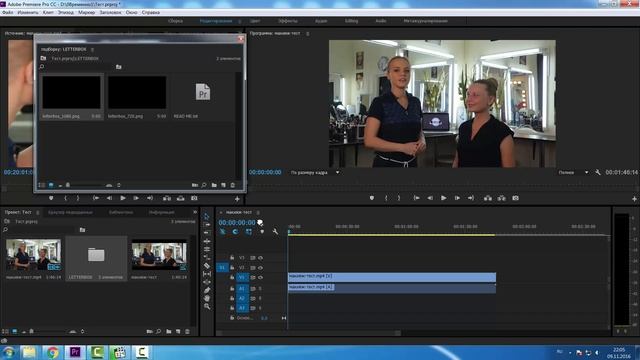Click trash icon in LETTERBOX bin window
Viewport: 640px width, 360px height.
pos(233,185)
